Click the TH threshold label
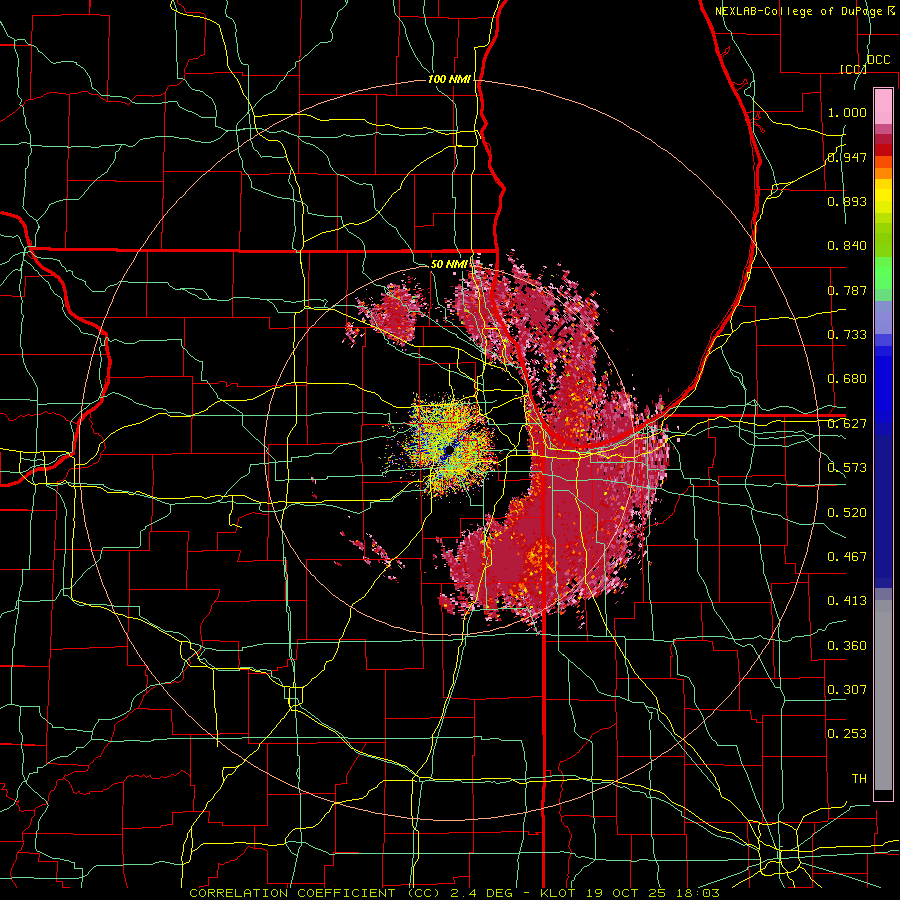 (x=859, y=779)
